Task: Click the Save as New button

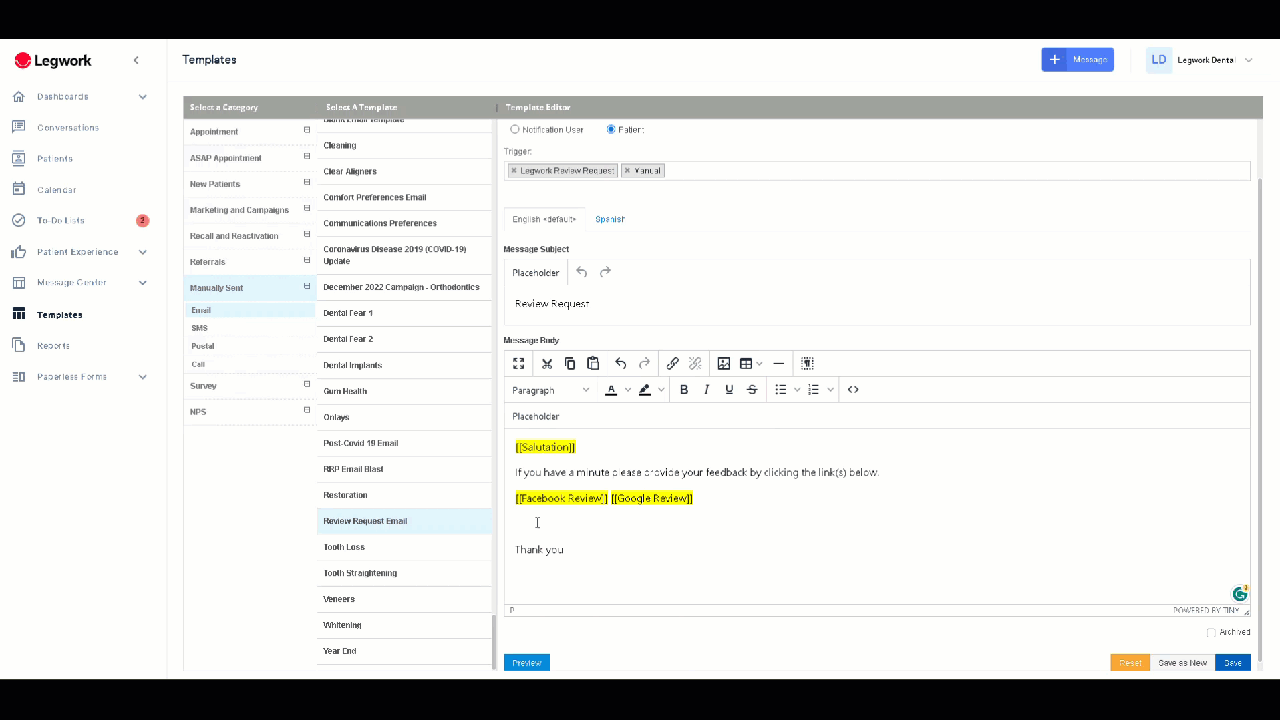Action: coord(1182,663)
